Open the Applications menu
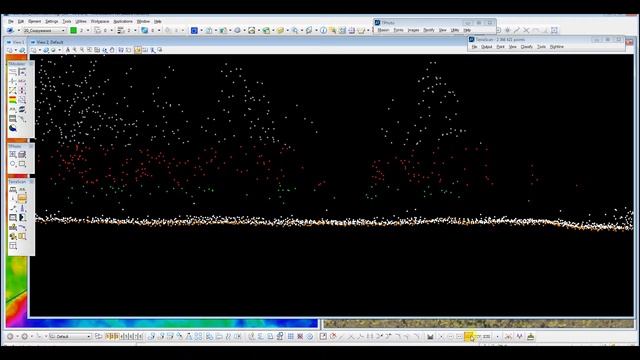This screenshot has width=640, height=360. 123,21
